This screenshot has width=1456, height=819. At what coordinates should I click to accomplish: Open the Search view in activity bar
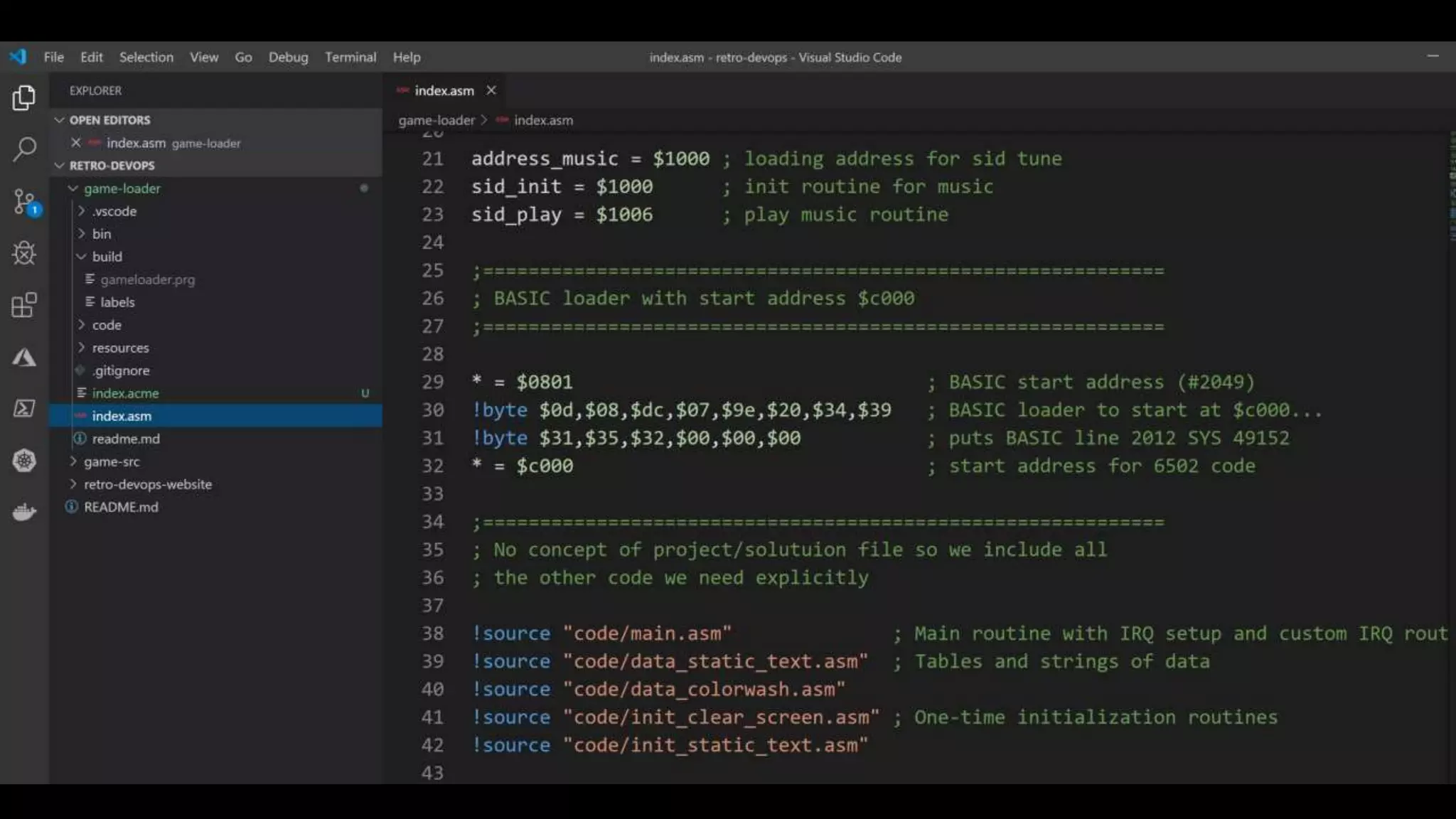point(24,149)
